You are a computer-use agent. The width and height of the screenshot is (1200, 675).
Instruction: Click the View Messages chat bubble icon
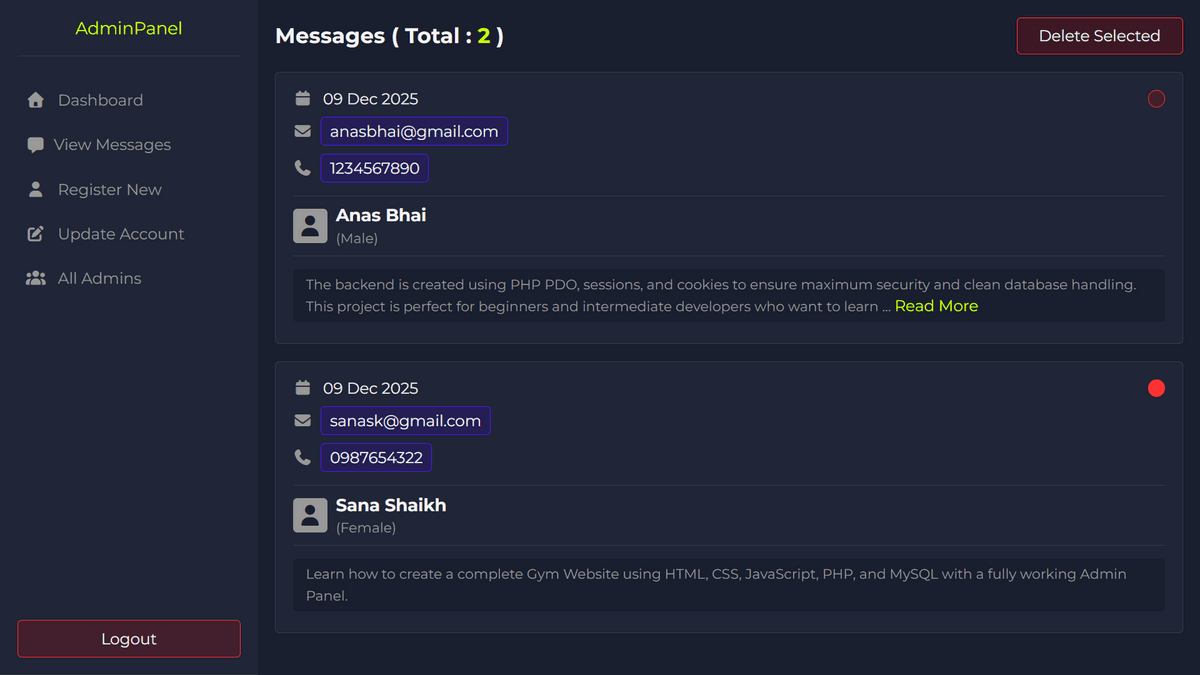pos(35,145)
